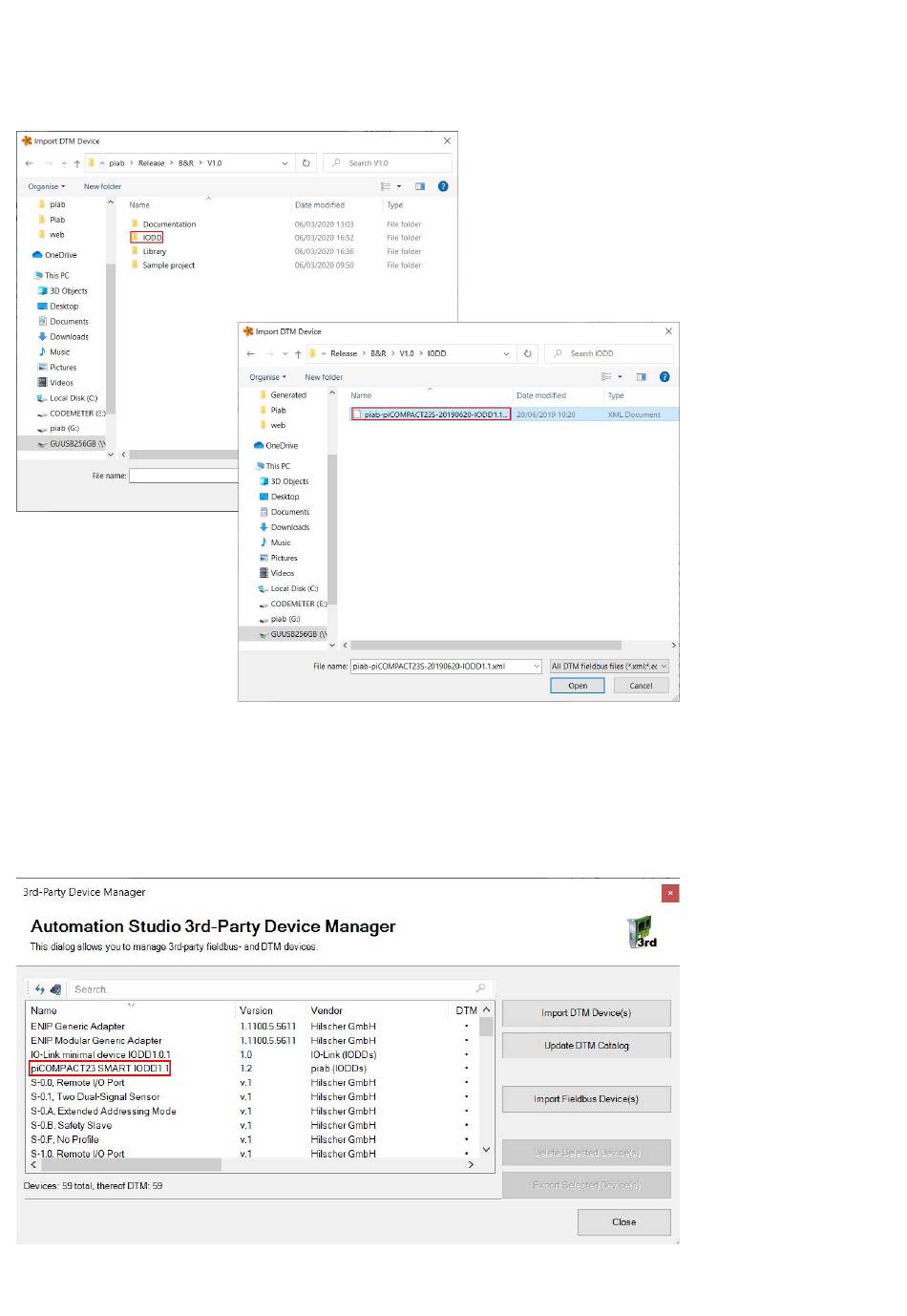Click the view layout icon in V1.0 dialog
The width and height of the screenshot is (907, 1316).
[x=386, y=186]
